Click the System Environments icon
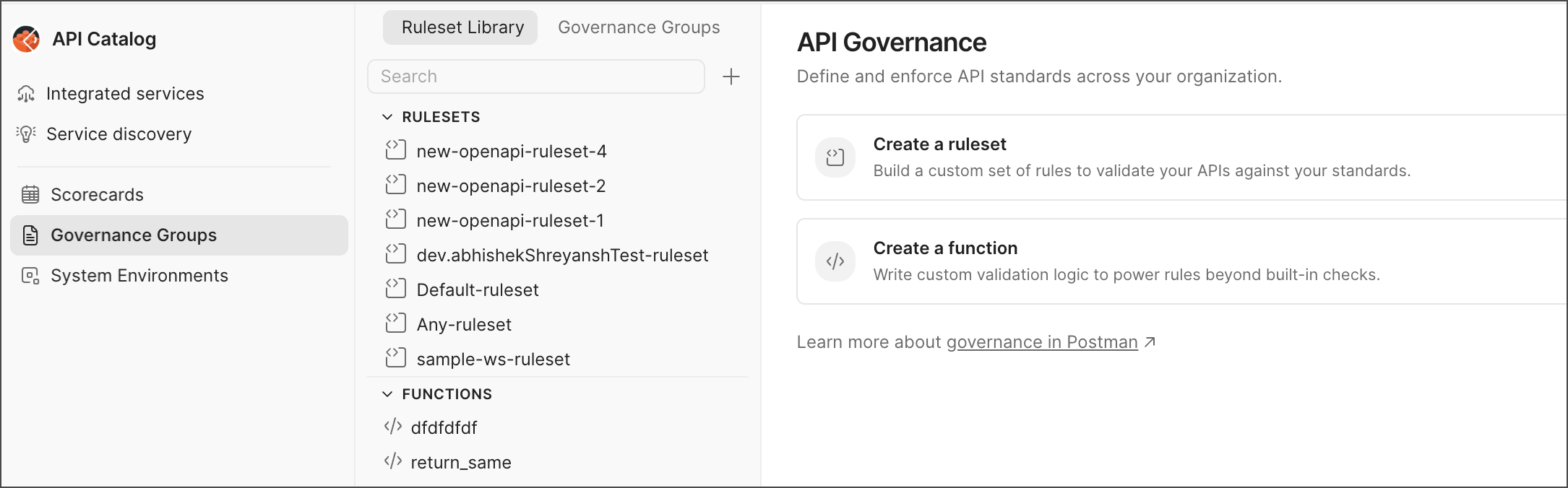This screenshot has width=1568, height=488. click(30, 276)
